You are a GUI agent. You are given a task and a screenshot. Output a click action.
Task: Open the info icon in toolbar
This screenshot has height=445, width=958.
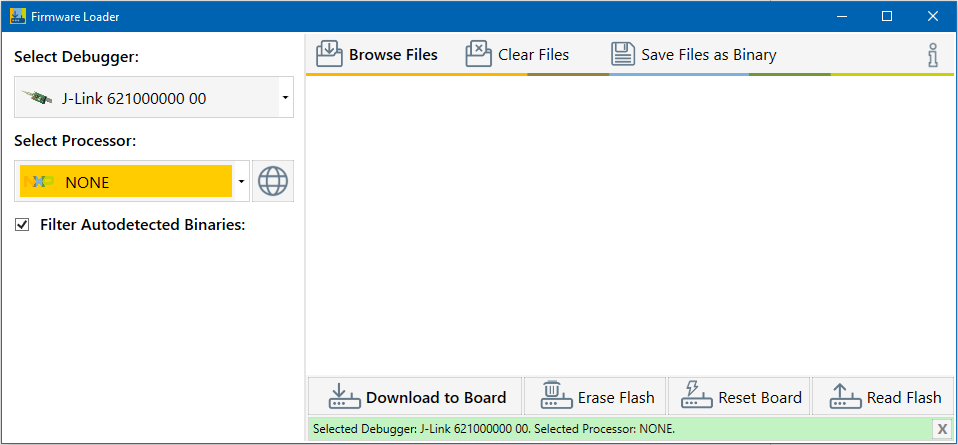pyautogui.click(x=933, y=55)
